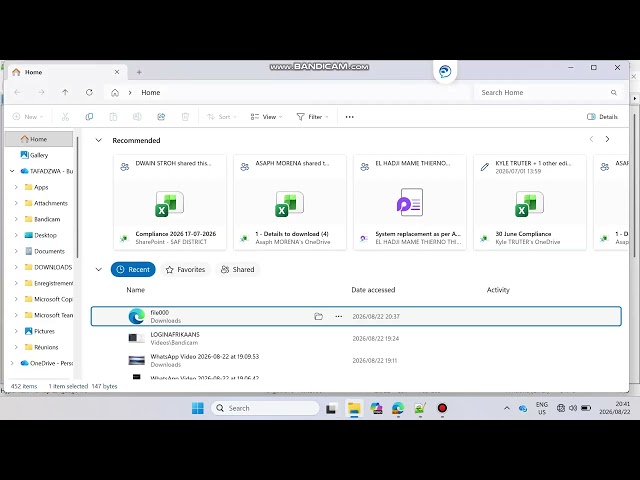Open System replacement recommended card
This screenshot has height=480, width=640.
tap(410, 202)
